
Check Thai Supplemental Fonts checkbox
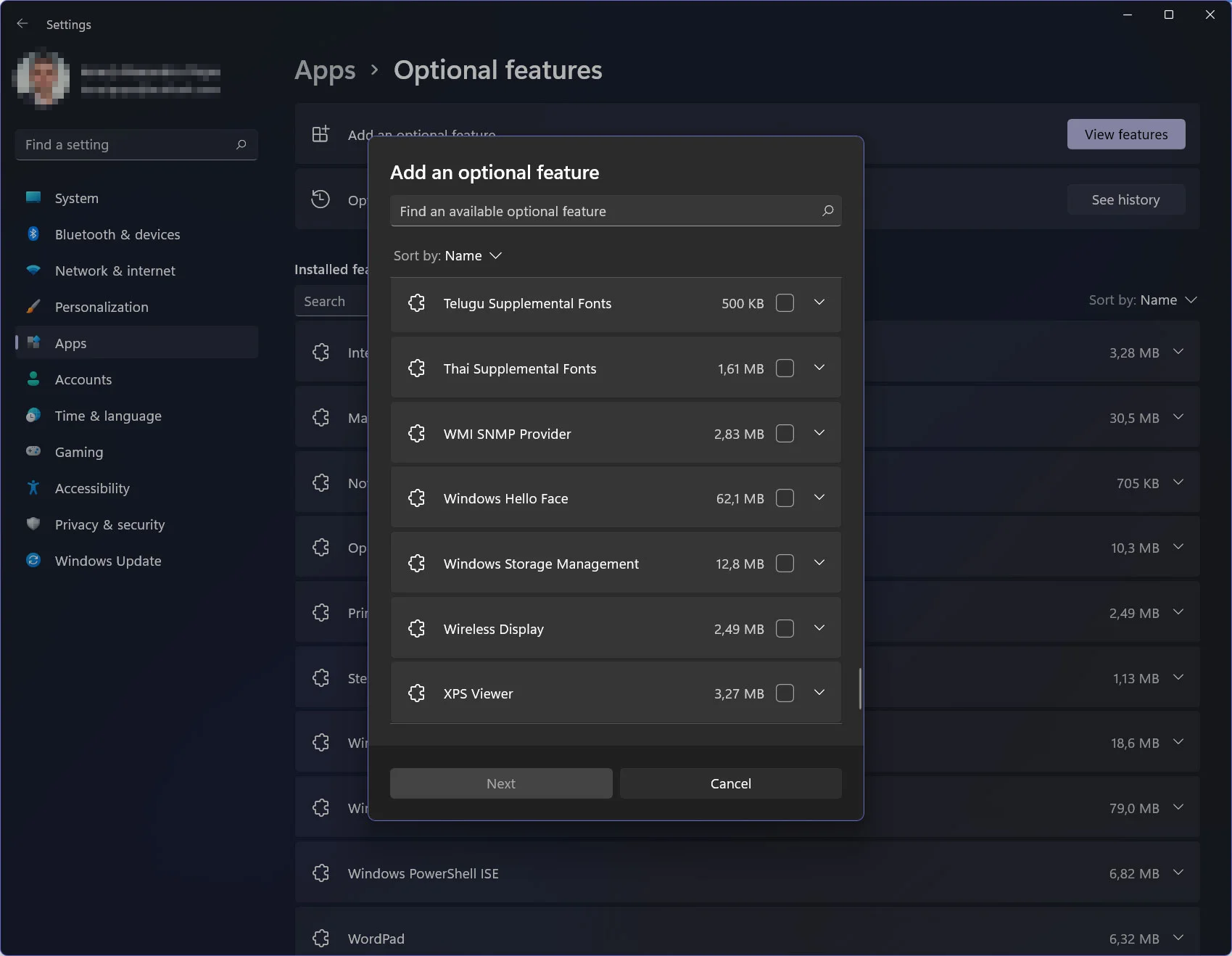click(785, 368)
